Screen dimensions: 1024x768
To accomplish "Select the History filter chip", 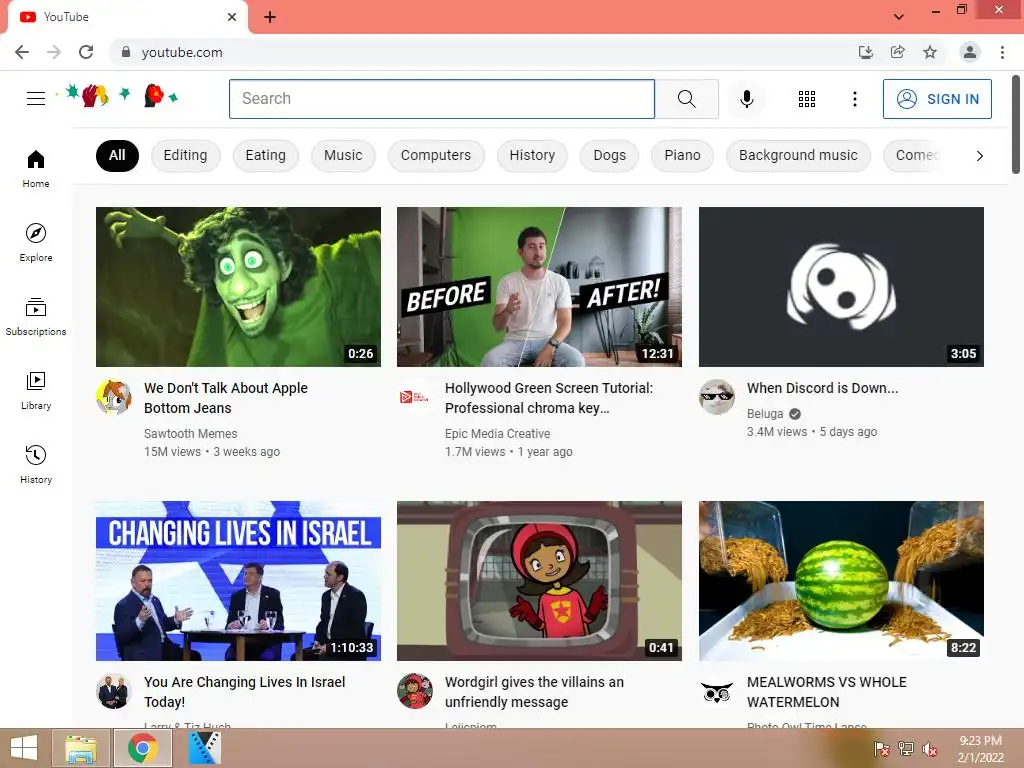I will pyautogui.click(x=532, y=155).
